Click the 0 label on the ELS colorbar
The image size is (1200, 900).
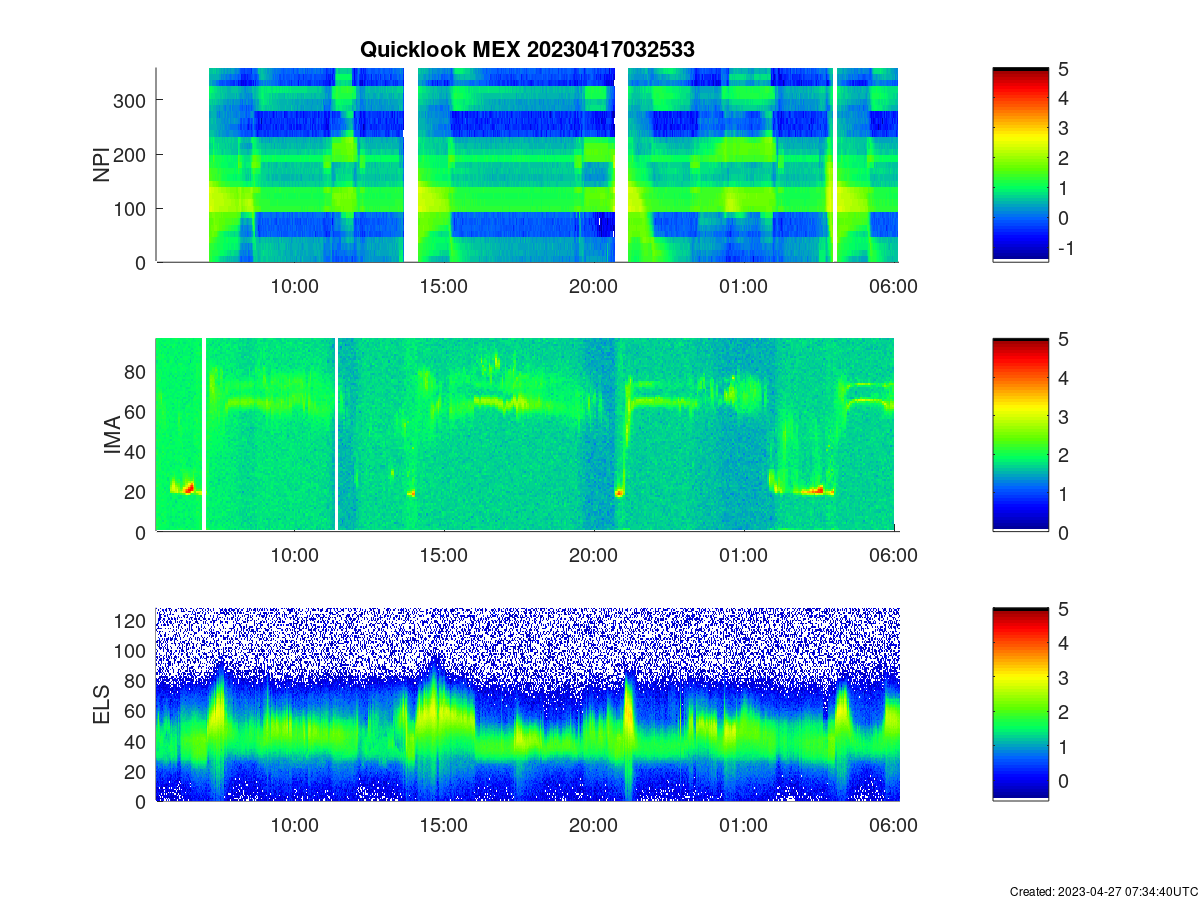click(x=1063, y=780)
